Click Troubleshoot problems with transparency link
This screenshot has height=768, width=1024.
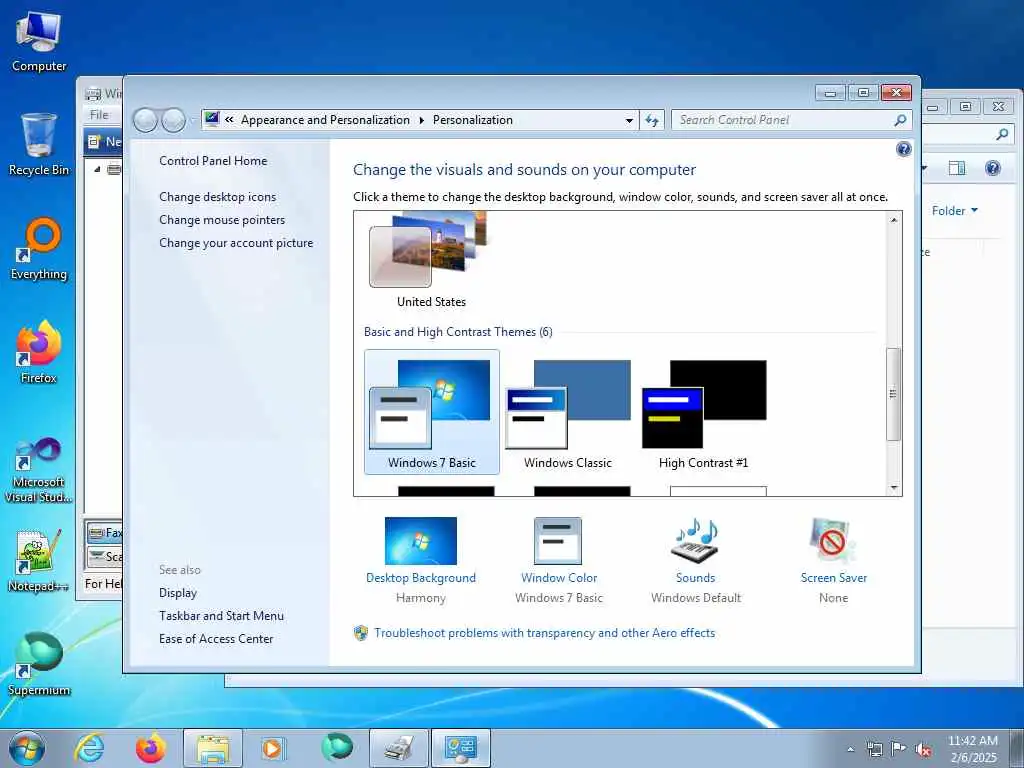coord(545,633)
